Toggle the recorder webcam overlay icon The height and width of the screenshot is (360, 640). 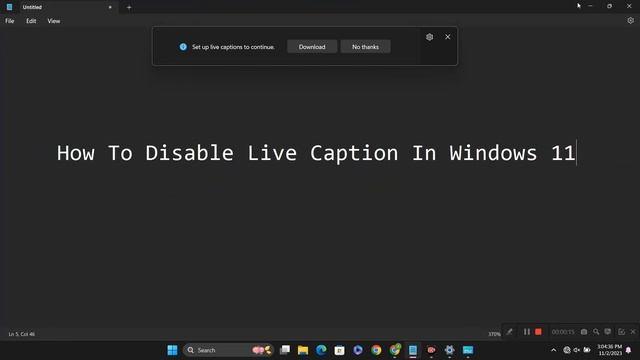coord(608,332)
